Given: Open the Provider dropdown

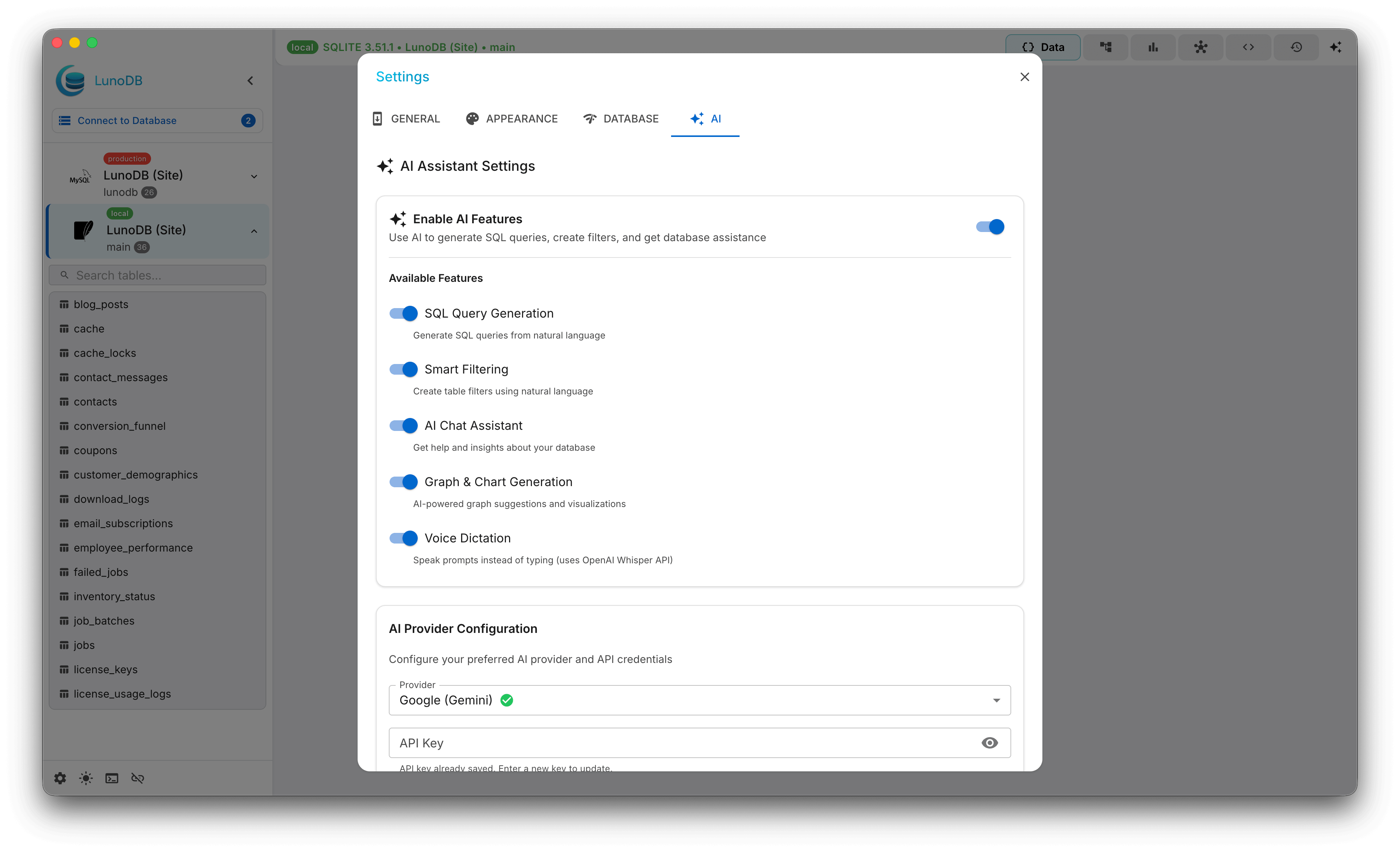Looking at the screenshot, I should [x=699, y=700].
